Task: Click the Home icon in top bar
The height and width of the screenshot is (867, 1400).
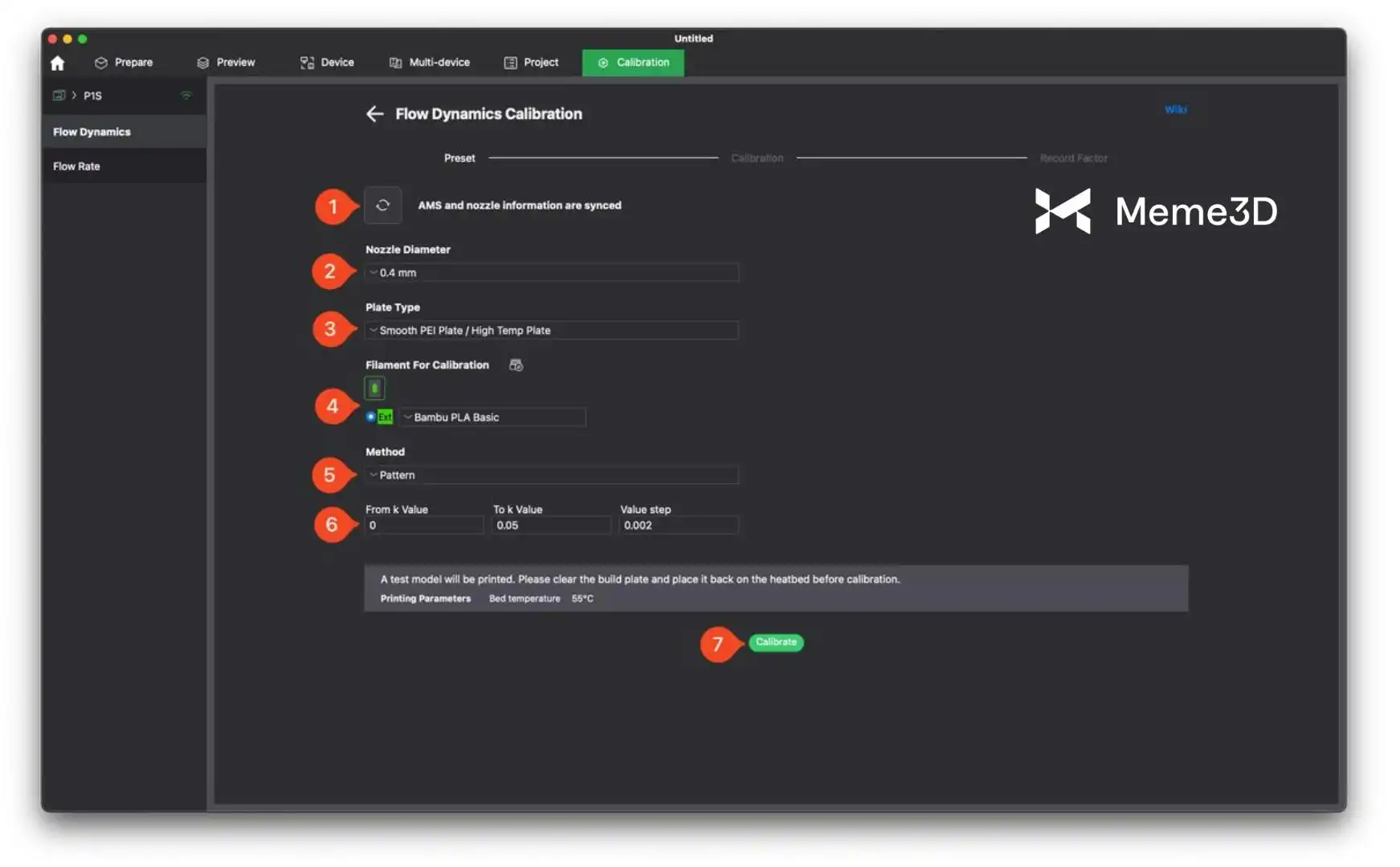Action: point(57,63)
